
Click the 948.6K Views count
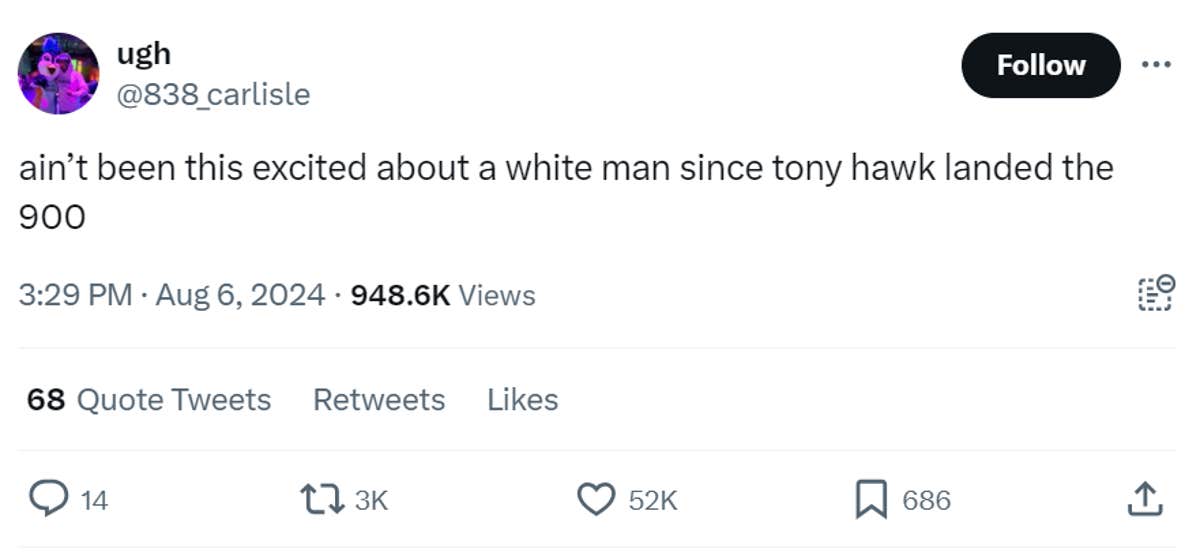(x=443, y=295)
